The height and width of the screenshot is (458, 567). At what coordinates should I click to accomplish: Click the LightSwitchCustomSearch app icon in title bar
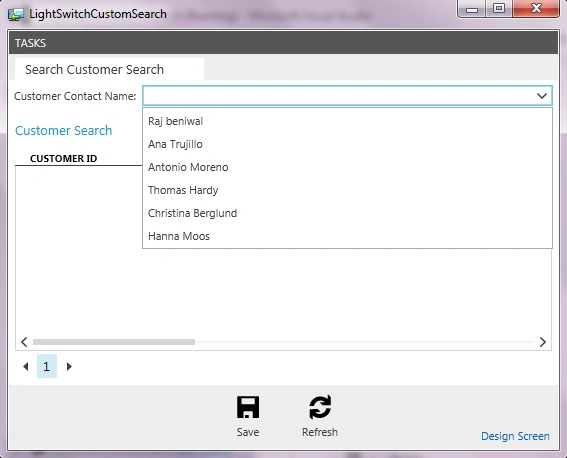(x=16, y=14)
